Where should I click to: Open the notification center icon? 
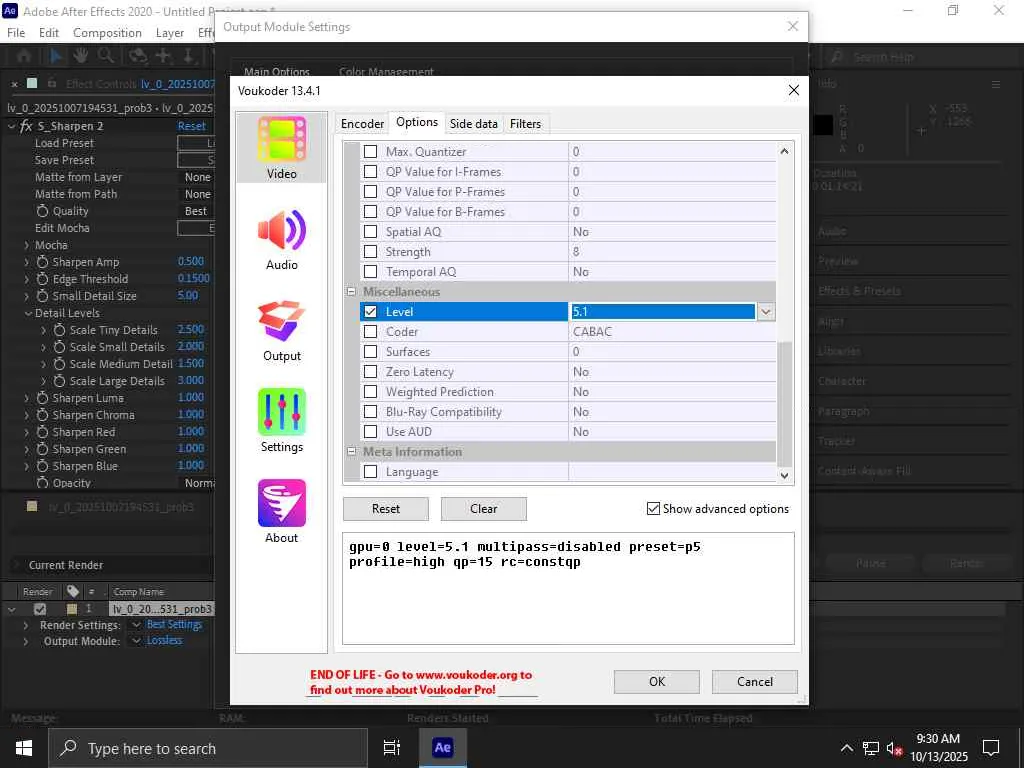(991, 748)
